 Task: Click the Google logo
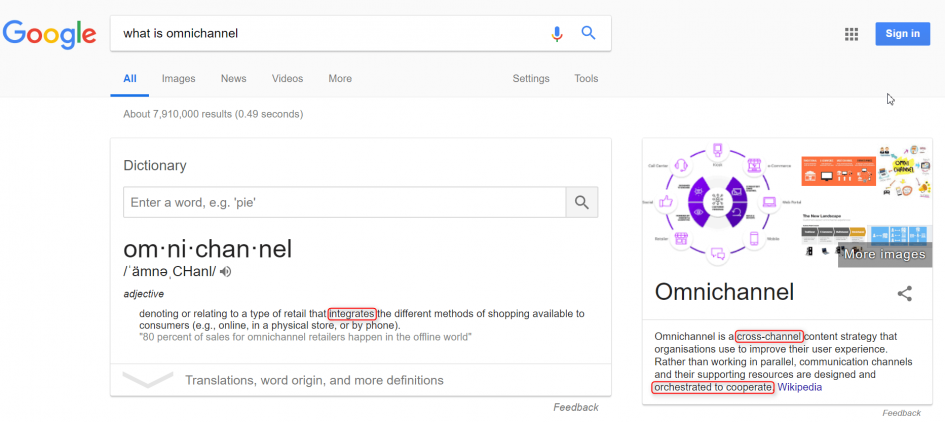coord(49,34)
